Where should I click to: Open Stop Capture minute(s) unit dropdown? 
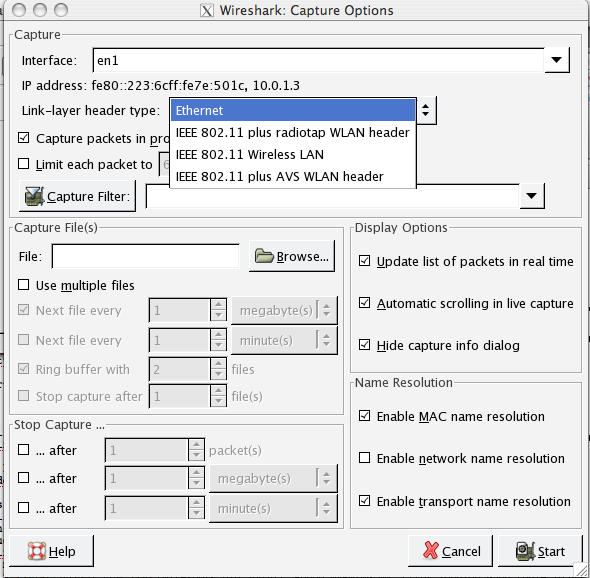pos(273,508)
